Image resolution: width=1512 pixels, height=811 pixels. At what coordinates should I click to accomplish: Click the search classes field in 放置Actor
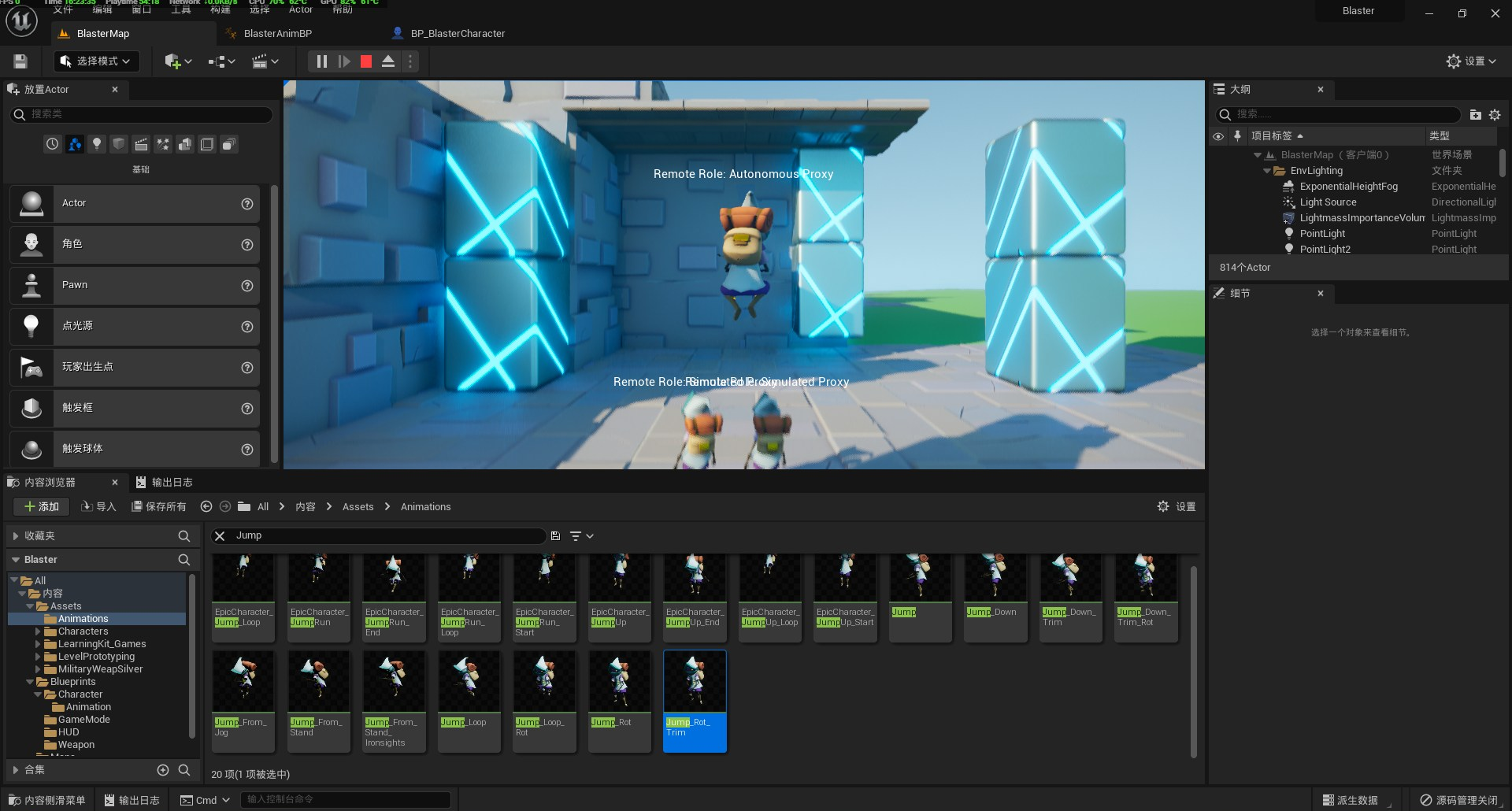(142, 114)
